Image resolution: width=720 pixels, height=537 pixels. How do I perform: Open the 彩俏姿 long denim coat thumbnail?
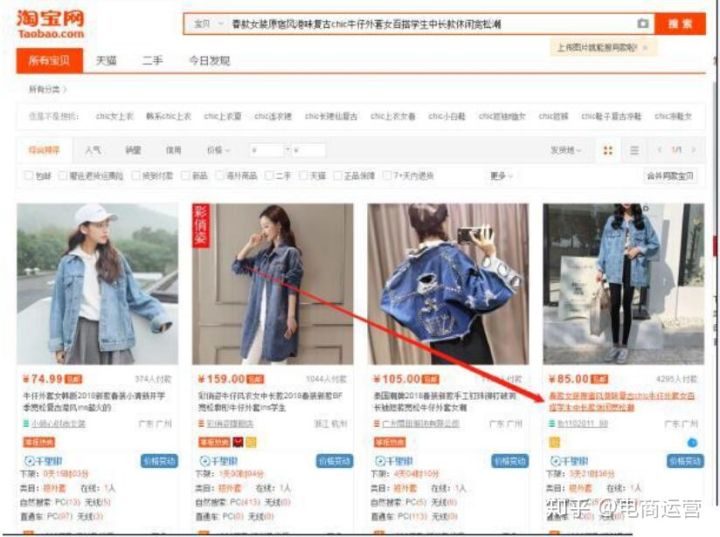pyautogui.click(x=273, y=284)
